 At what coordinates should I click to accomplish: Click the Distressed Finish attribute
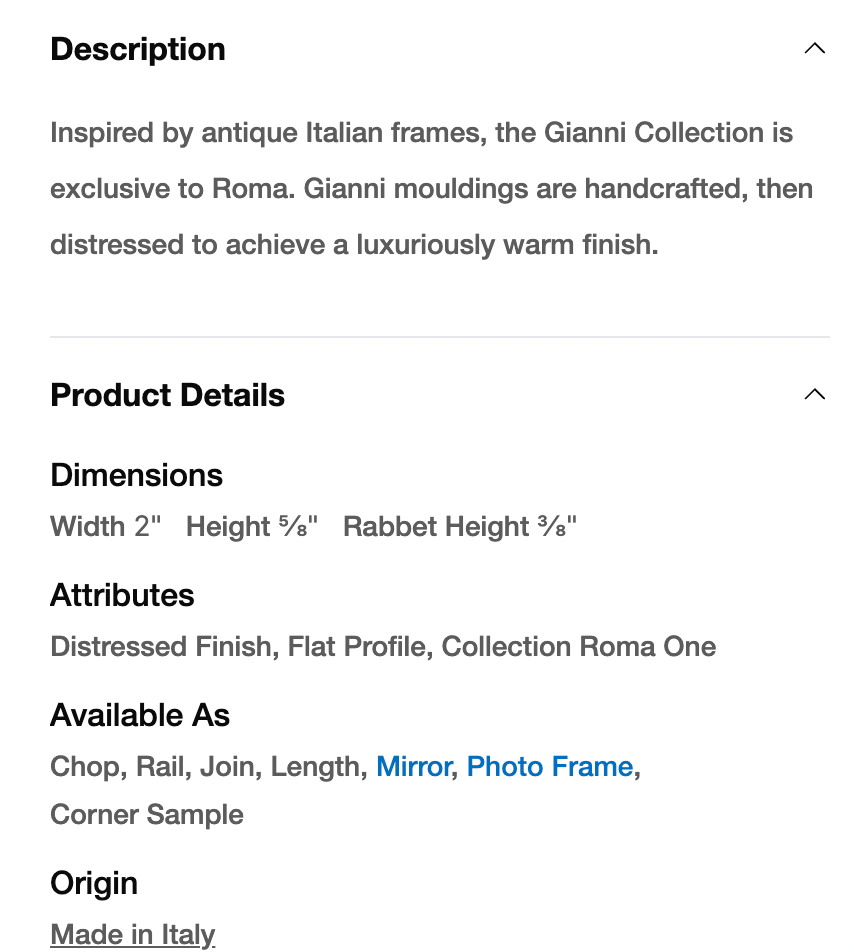click(x=161, y=647)
